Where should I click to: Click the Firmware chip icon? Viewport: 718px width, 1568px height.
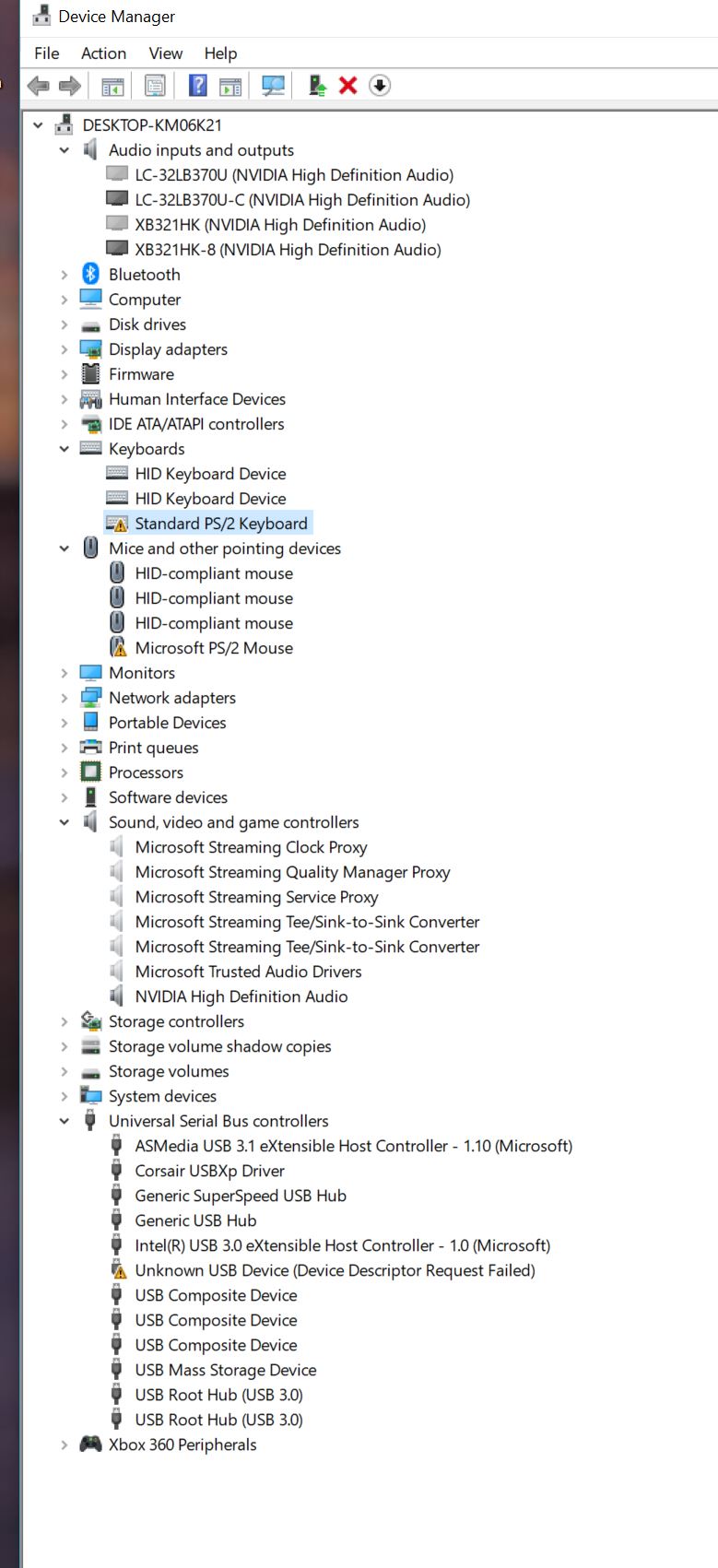(90, 373)
